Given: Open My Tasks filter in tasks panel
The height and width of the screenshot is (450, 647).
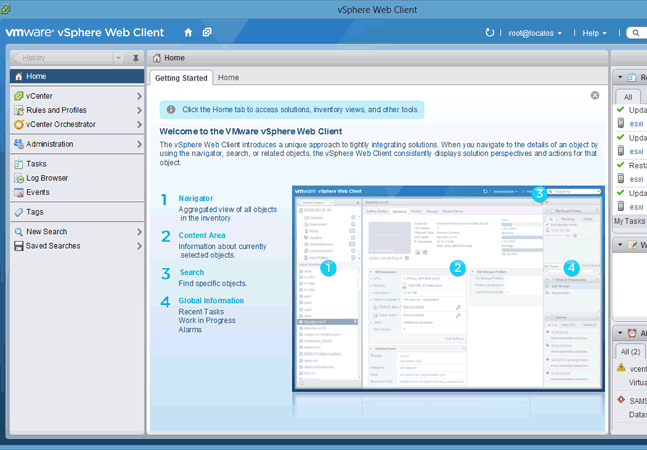Looking at the screenshot, I should click(629, 221).
